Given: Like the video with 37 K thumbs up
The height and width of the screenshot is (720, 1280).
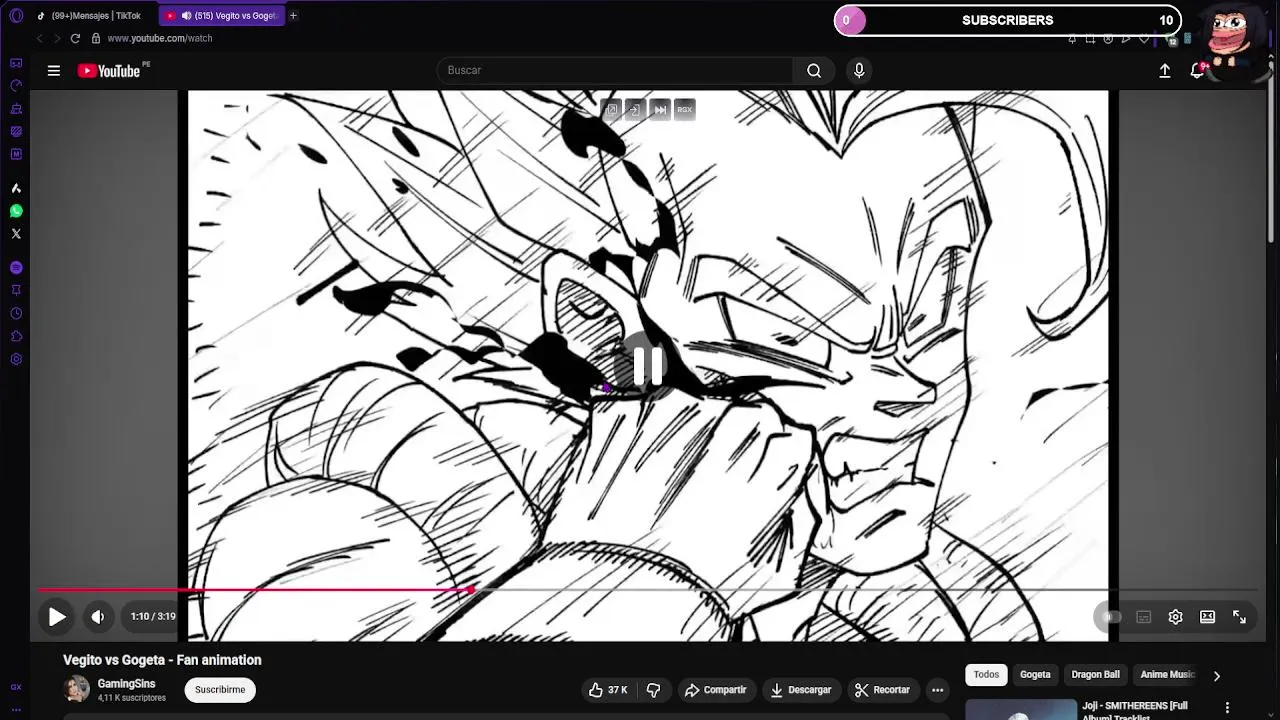Looking at the screenshot, I should click(x=608, y=690).
